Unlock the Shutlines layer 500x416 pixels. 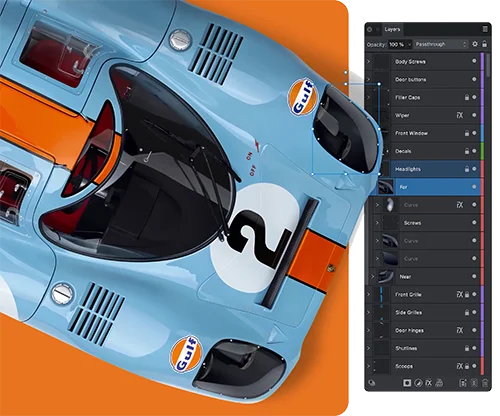point(467,348)
